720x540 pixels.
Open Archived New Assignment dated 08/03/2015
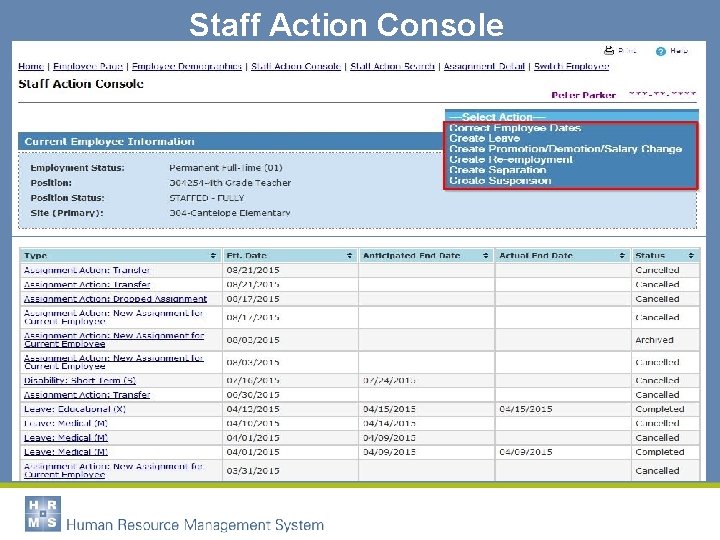pos(114,340)
